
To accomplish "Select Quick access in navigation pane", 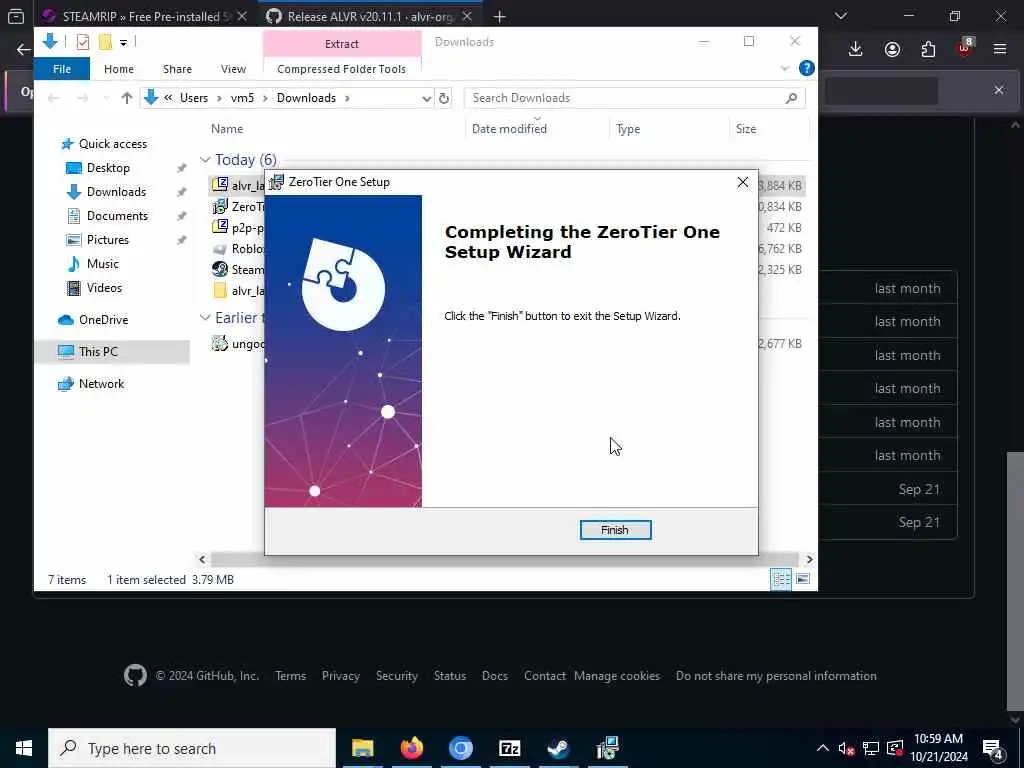I will coord(112,144).
